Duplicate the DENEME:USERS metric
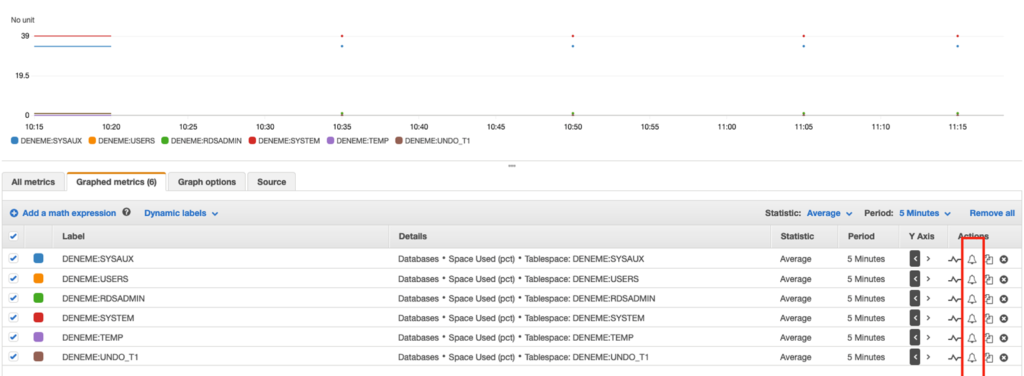 tap(989, 279)
